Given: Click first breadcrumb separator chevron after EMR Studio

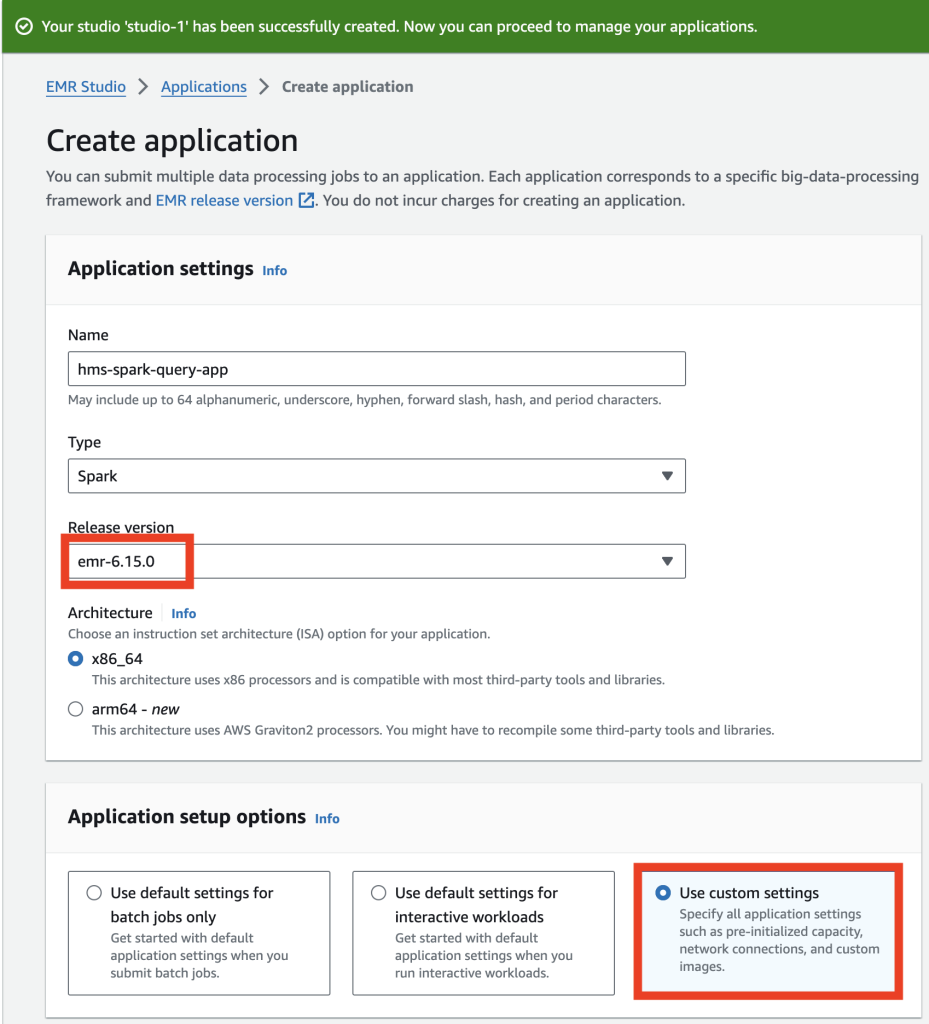Looking at the screenshot, I should click(143, 87).
